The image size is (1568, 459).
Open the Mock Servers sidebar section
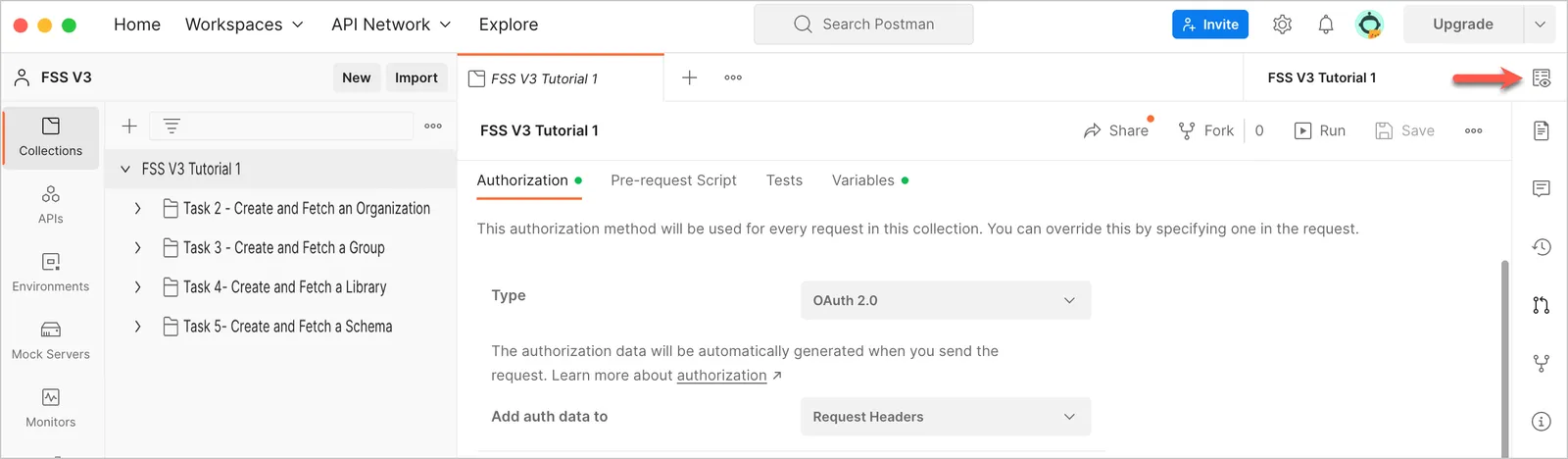click(51, 340)
